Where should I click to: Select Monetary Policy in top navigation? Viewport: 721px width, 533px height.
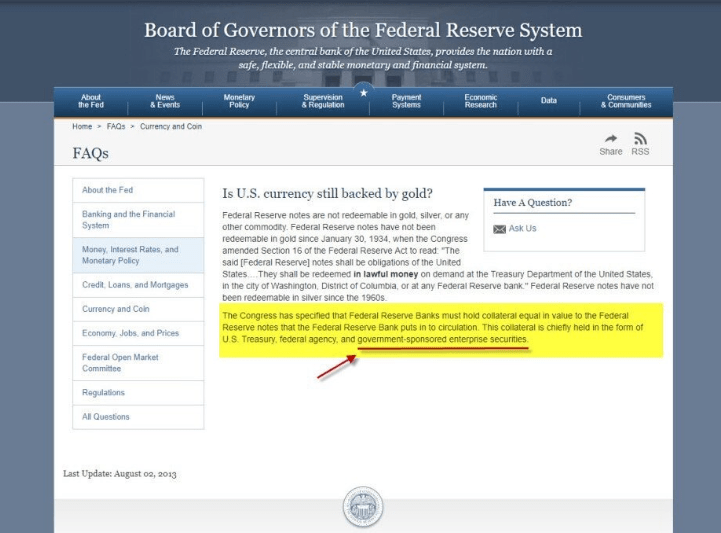coord(239,101)
